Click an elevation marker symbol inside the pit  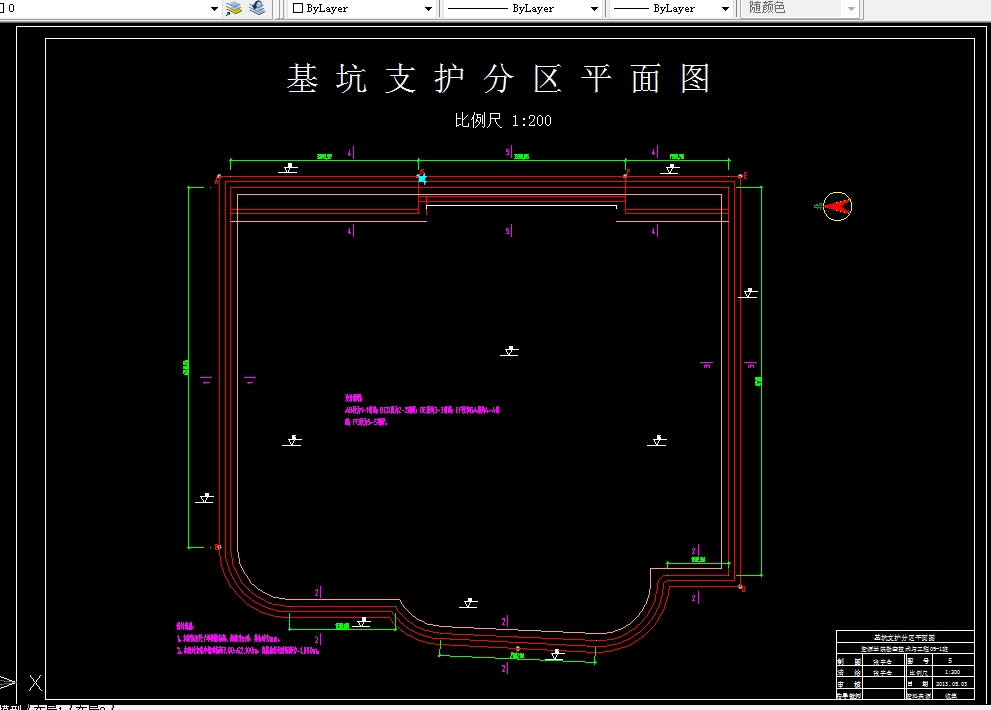508,350
